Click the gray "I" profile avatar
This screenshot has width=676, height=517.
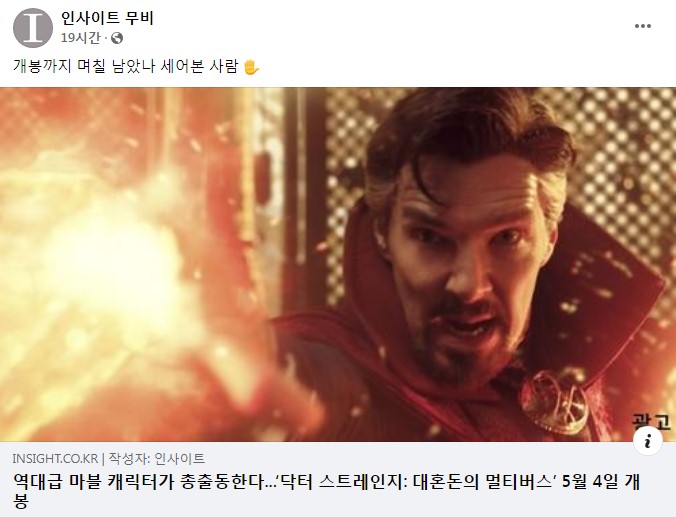point(33,28)
